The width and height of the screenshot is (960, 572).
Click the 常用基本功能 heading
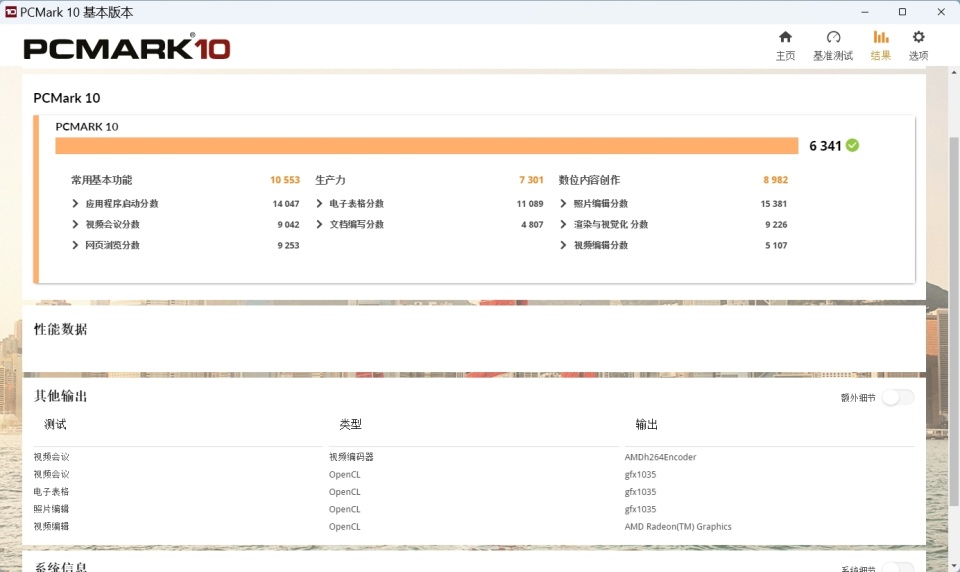coord(102,179)
